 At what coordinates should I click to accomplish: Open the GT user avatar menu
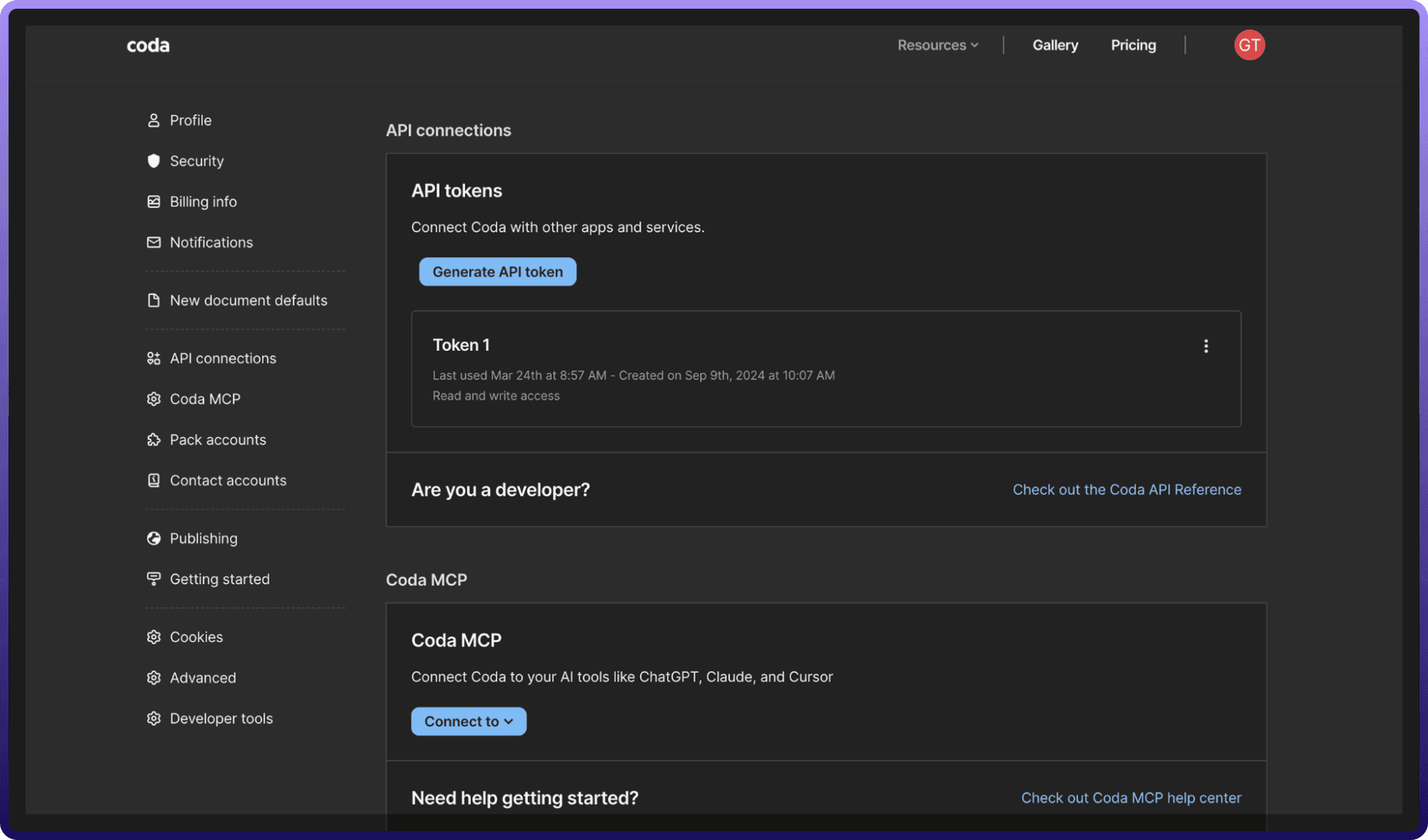click(1249, 45)
